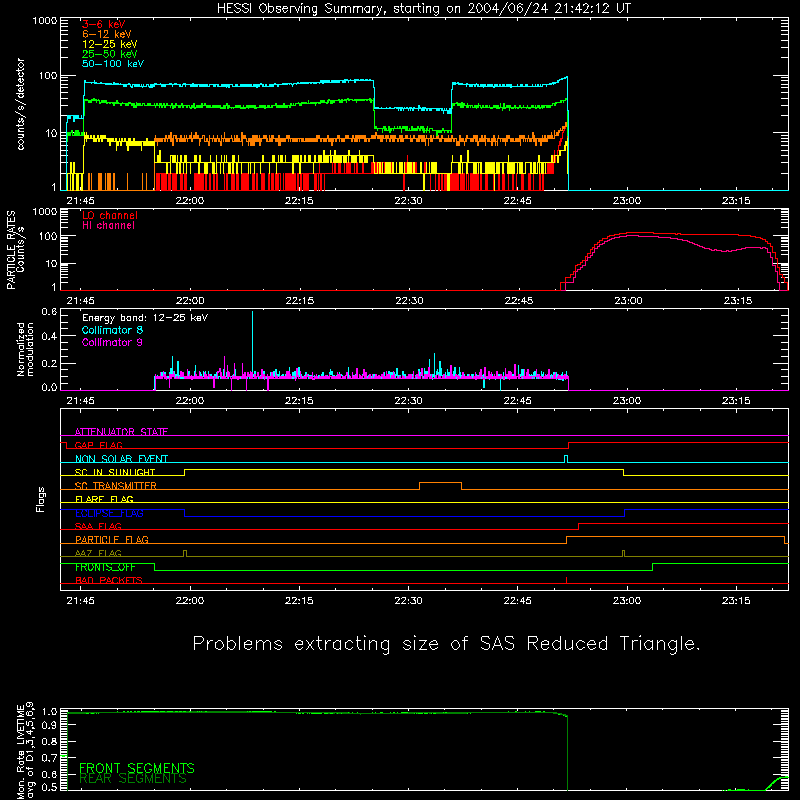Click the PARTICLE FLAG label

pos(112,539)
